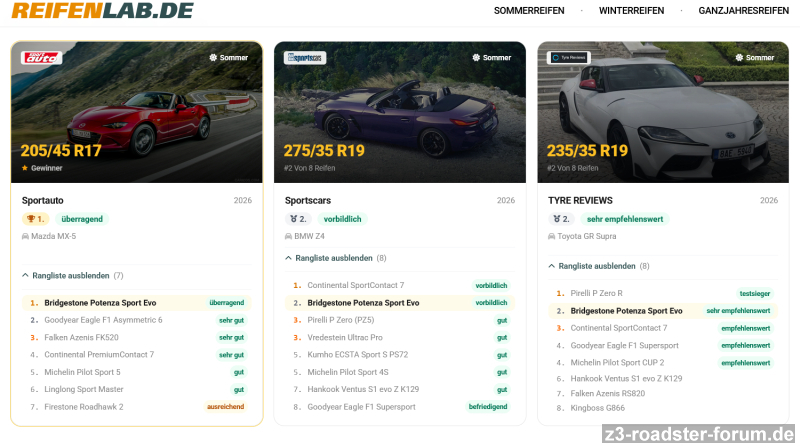The image size is (800, 448).
Task: Open Pirelli P Zero R entry
Action: click(x=596, y=294)
